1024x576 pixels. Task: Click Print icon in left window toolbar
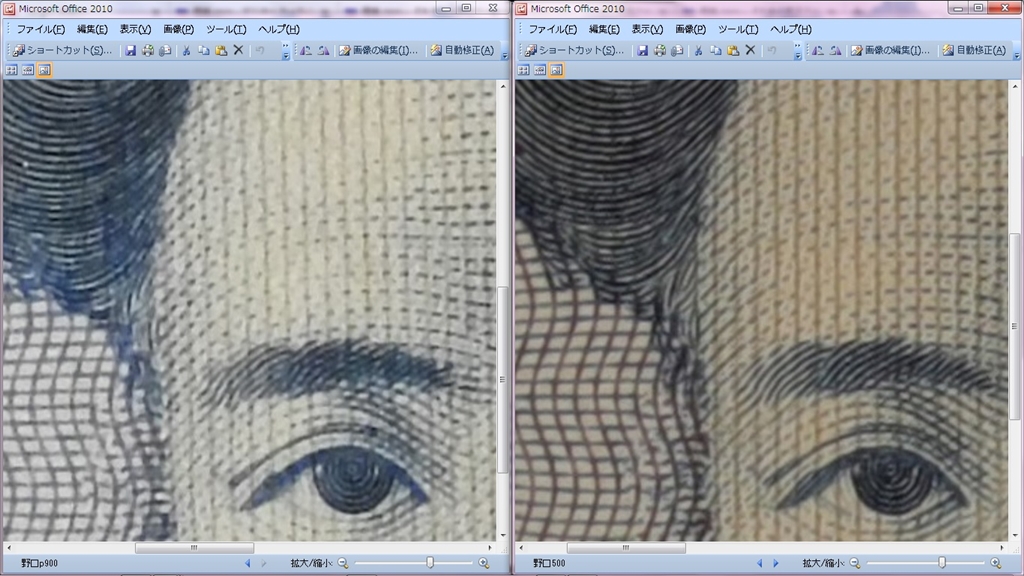click(x=148, y=50)
